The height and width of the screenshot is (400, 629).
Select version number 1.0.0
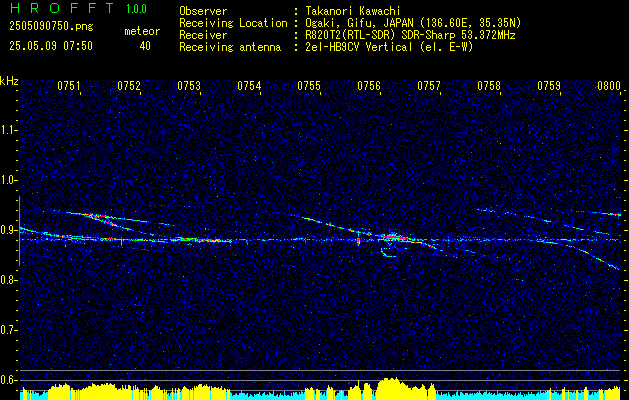[136, 8]
